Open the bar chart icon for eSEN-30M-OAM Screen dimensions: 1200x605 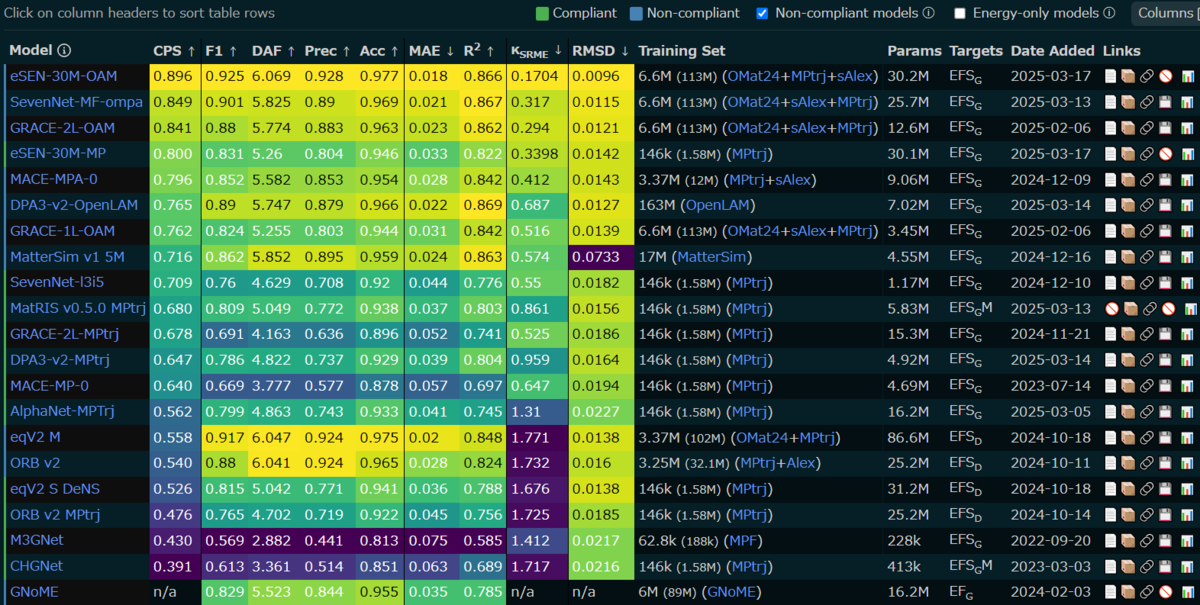(x=1187, y=76)
